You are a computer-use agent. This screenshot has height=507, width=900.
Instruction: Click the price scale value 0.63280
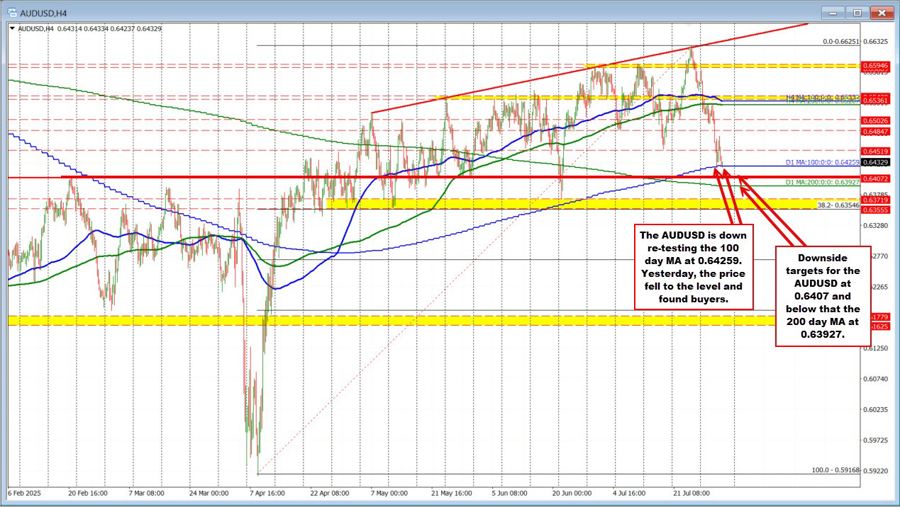point(878,226)
